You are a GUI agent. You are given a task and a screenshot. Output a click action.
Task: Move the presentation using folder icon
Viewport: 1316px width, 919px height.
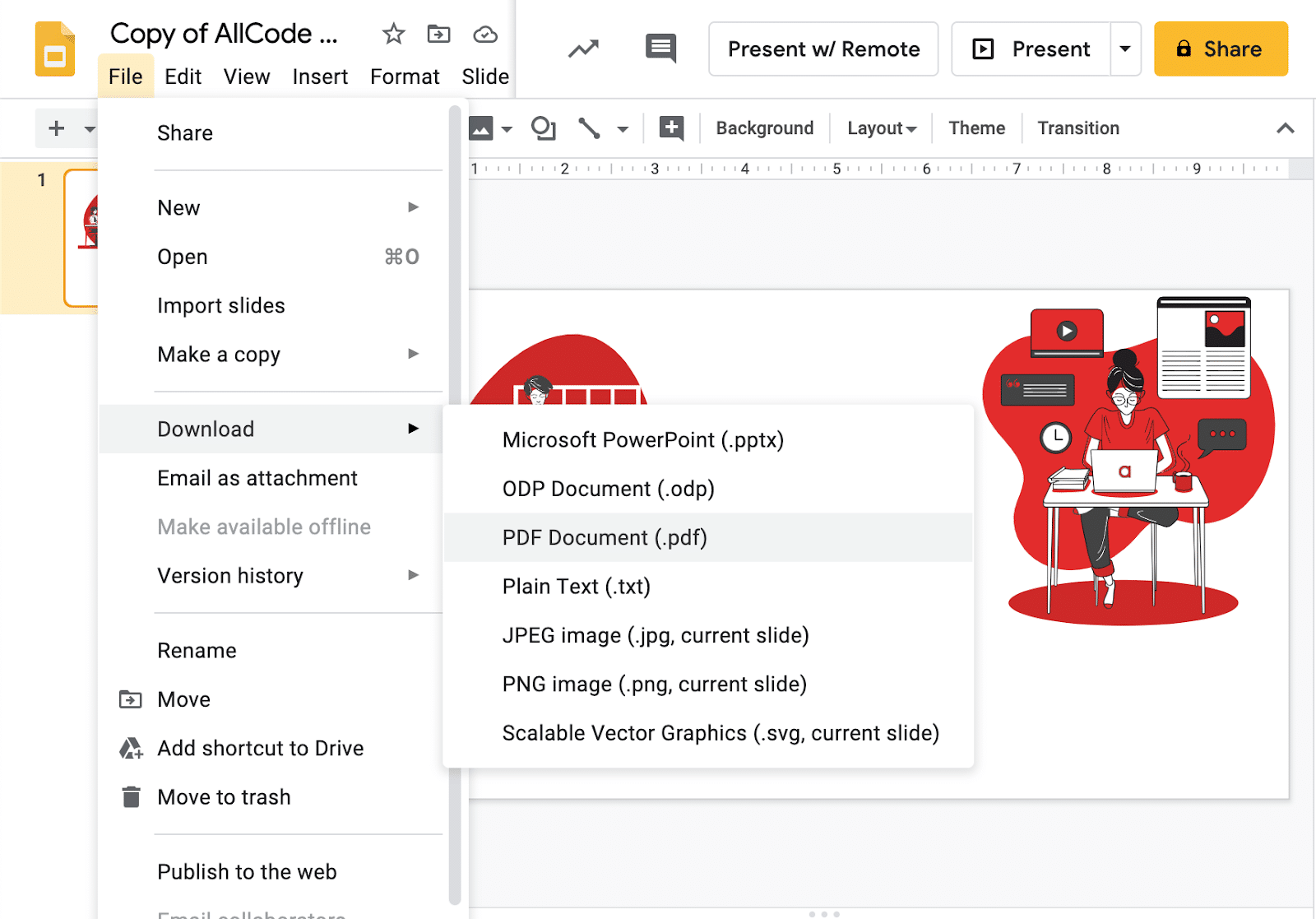439,35
